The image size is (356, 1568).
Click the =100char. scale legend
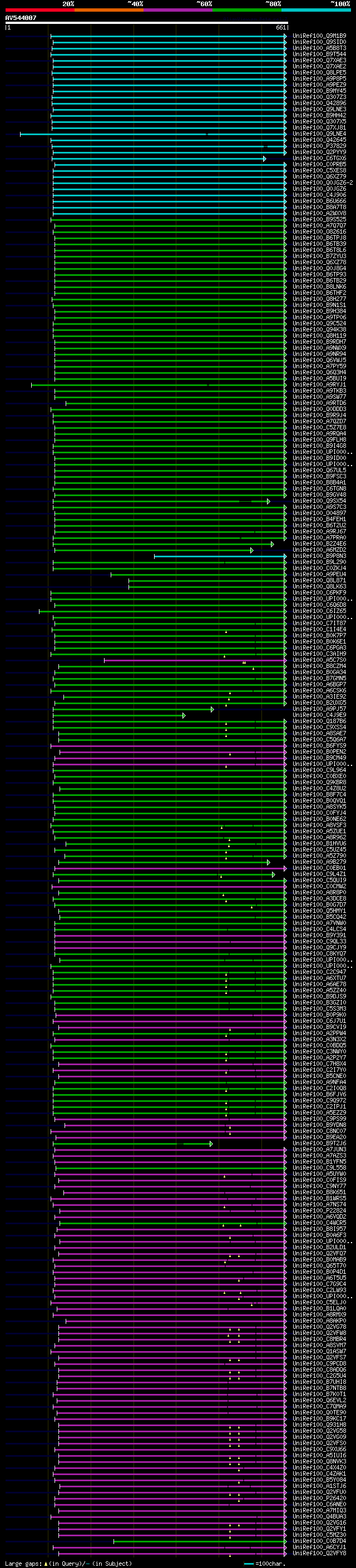[264, 1564]
